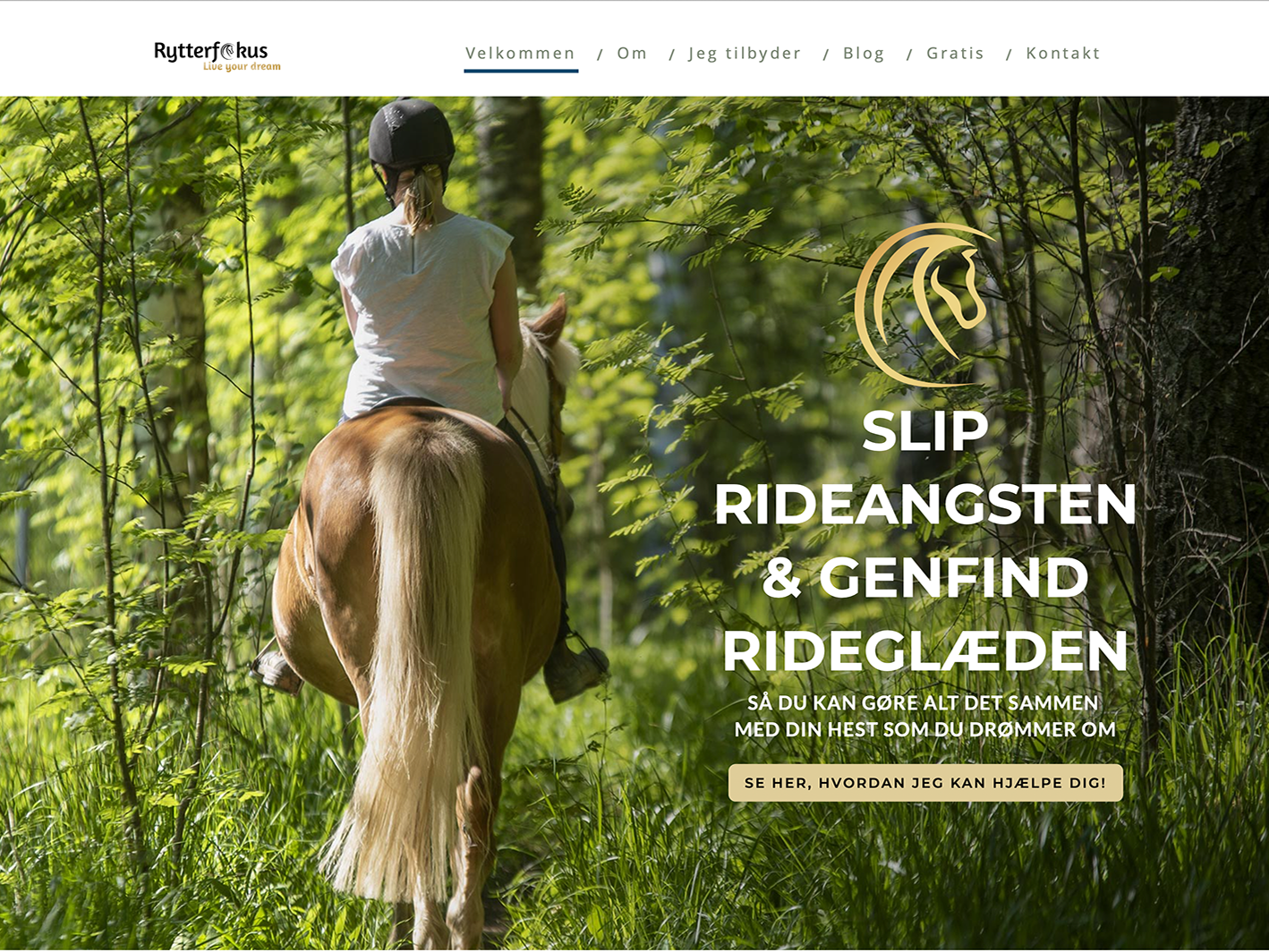Viewport: 1269px width, 952px height.
Task: Click the RIDEANGSTEN headline line
Action: tap(925, 505)
